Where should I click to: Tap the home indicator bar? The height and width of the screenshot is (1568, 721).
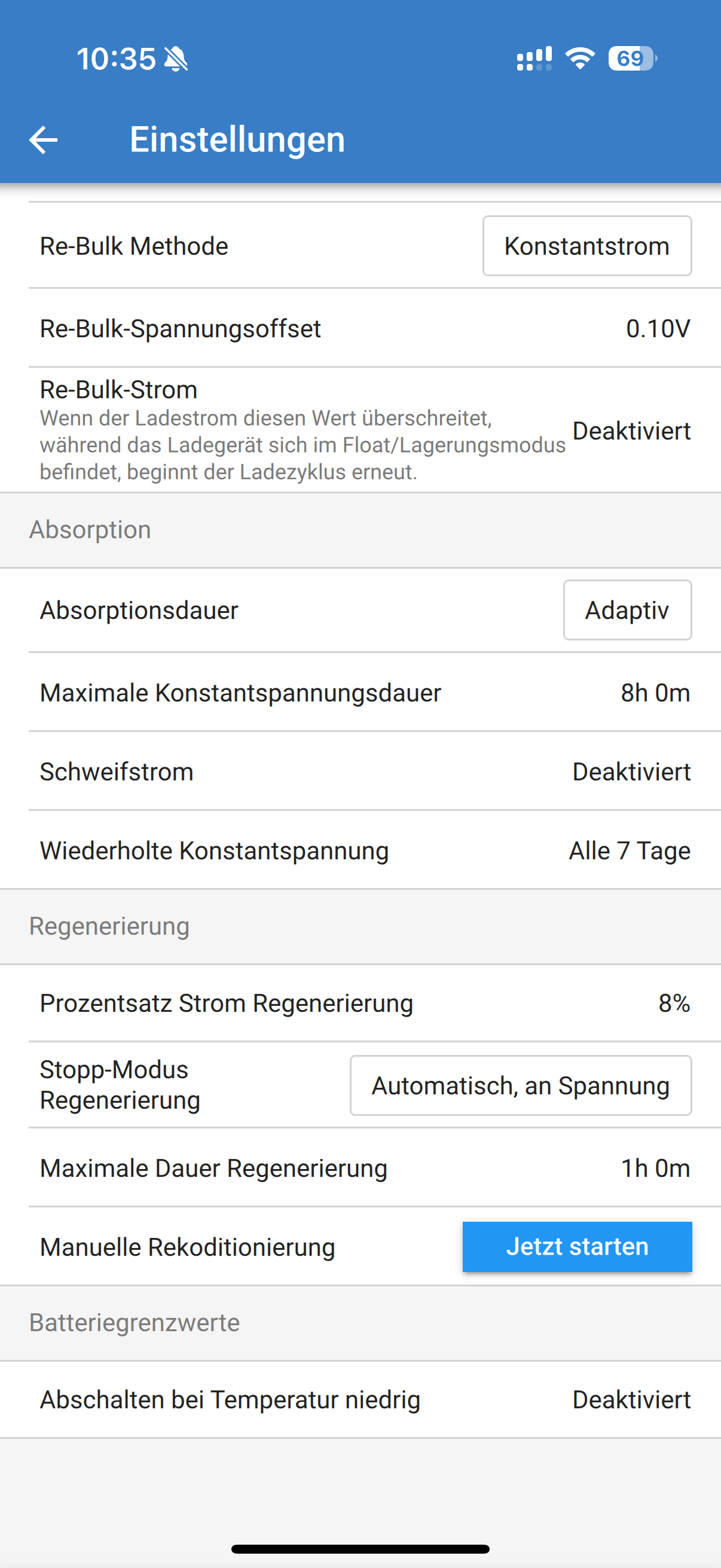point(360,1548)
